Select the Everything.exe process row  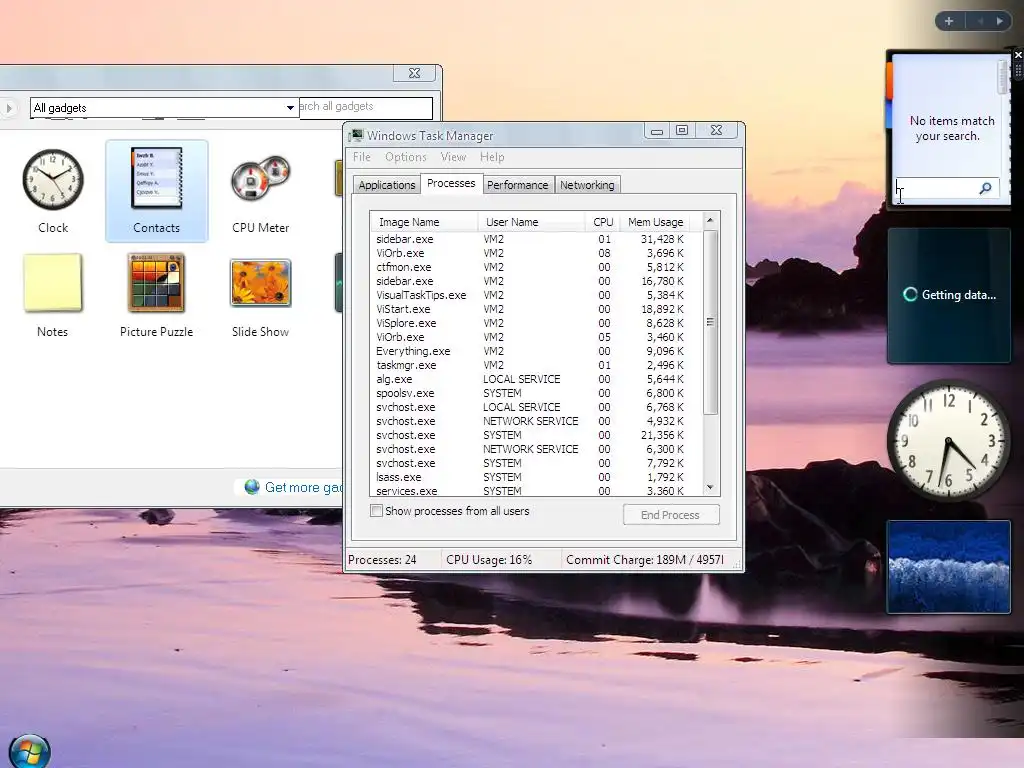coord(537,351)
